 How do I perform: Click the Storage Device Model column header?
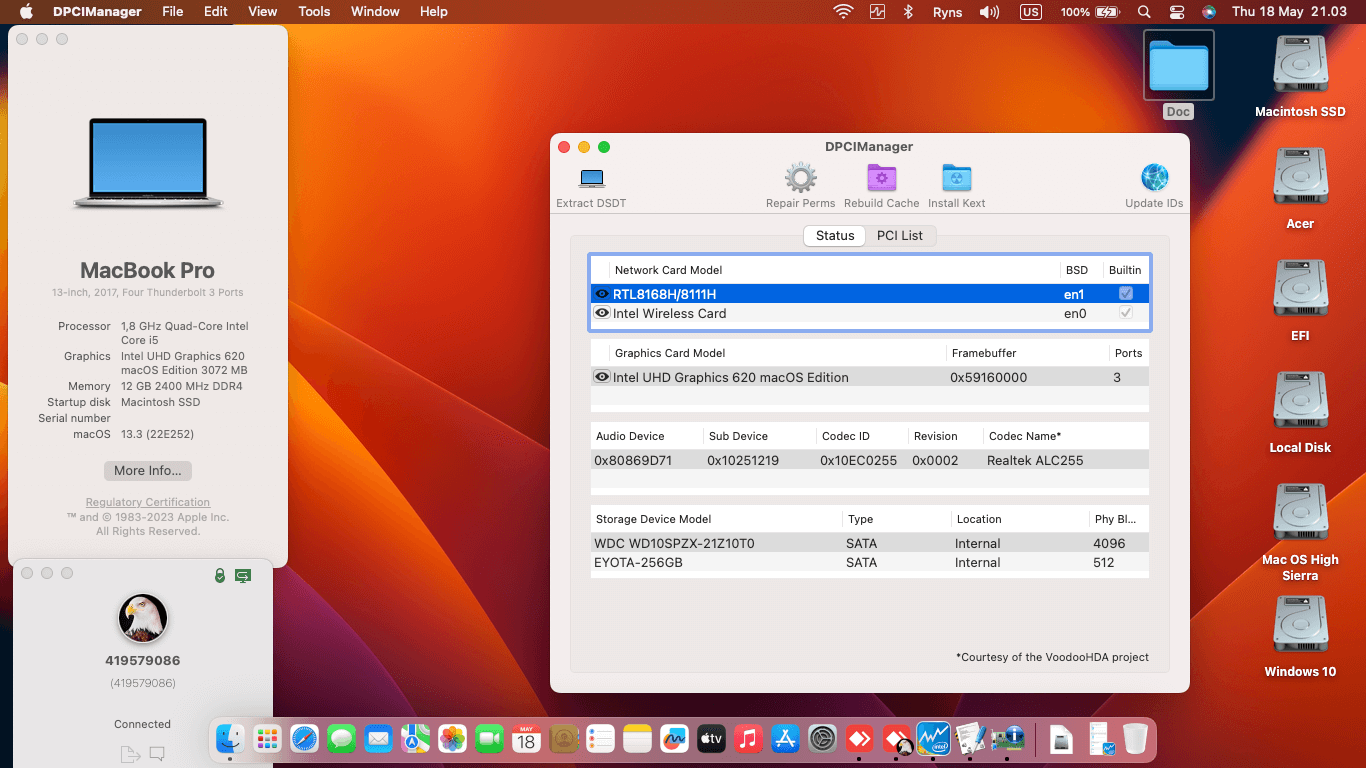pyautogui.click(x=654, y=519)
